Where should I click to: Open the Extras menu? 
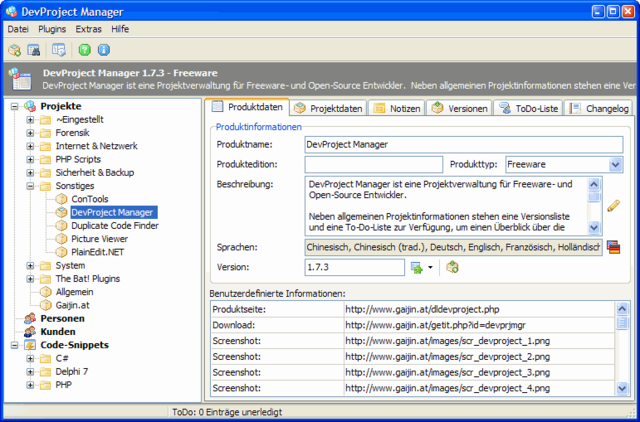click(89, 29)
